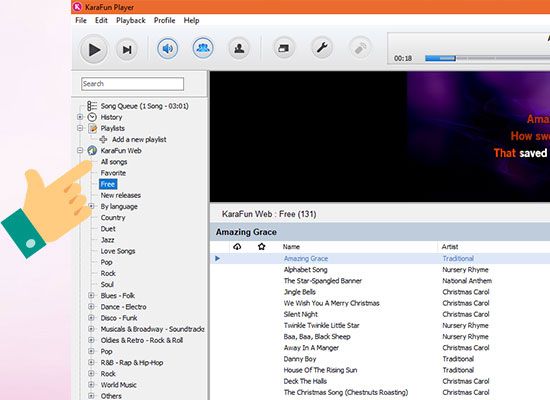Open the Edit menu
This screenshot has height=400, width=550.
click(x=101, y=20)
